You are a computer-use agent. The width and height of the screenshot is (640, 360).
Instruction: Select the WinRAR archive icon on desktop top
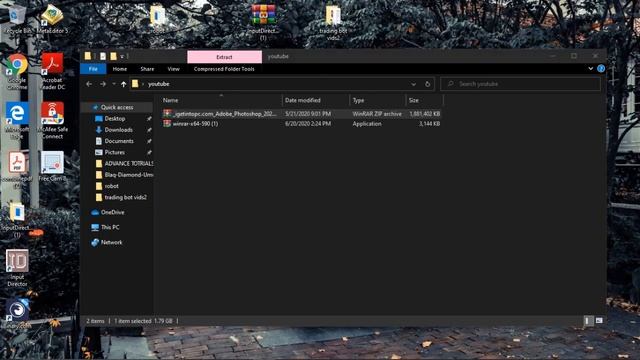pyautogui.click(x=263, y=22)
